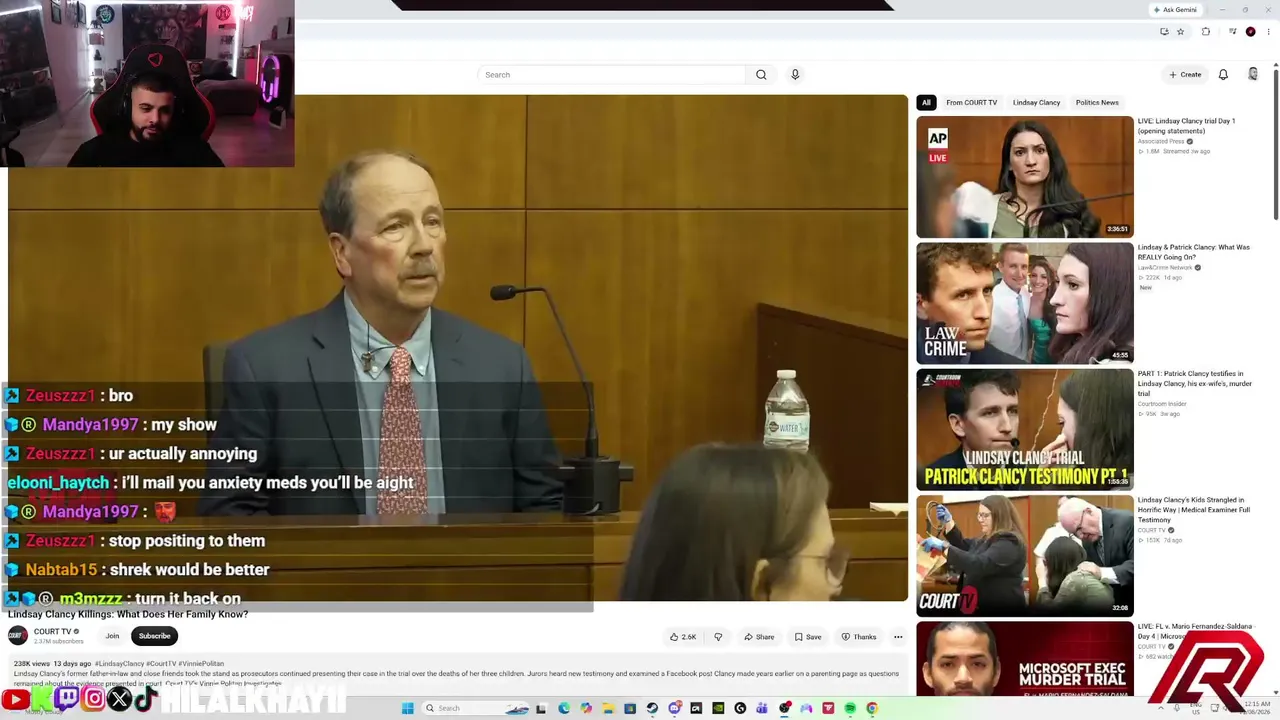Open Microsoft Edge from the taskbar
1280x720 pixels.
click(x=564, y=708)
